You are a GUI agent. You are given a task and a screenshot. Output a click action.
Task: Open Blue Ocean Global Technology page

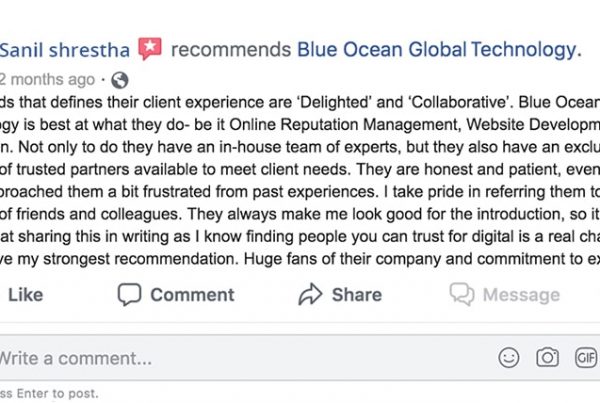pyautogui.click(x=439, y=50)
